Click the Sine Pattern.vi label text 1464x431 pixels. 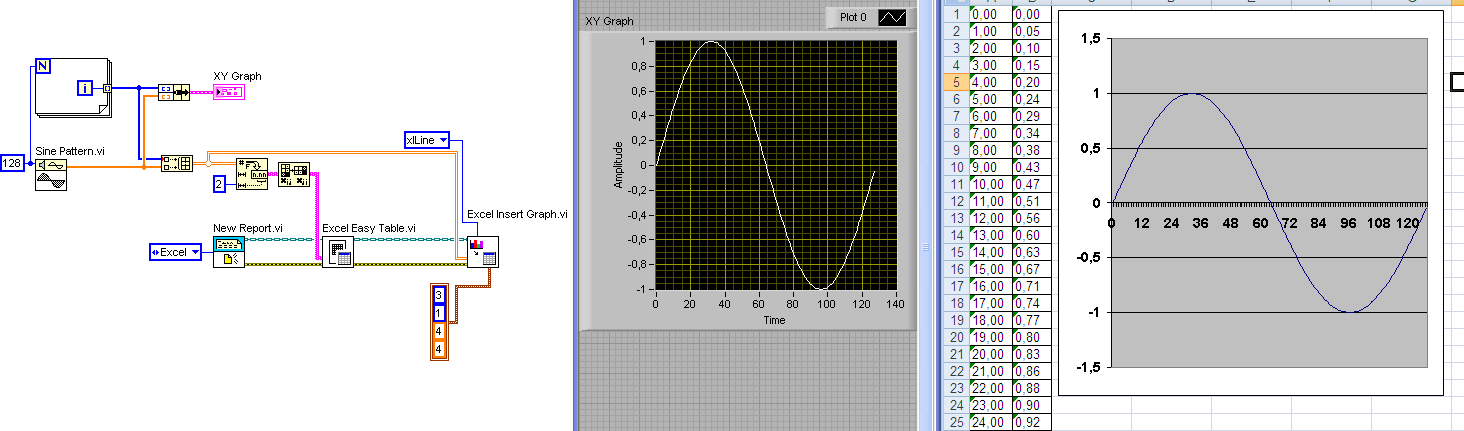[72, 150]
